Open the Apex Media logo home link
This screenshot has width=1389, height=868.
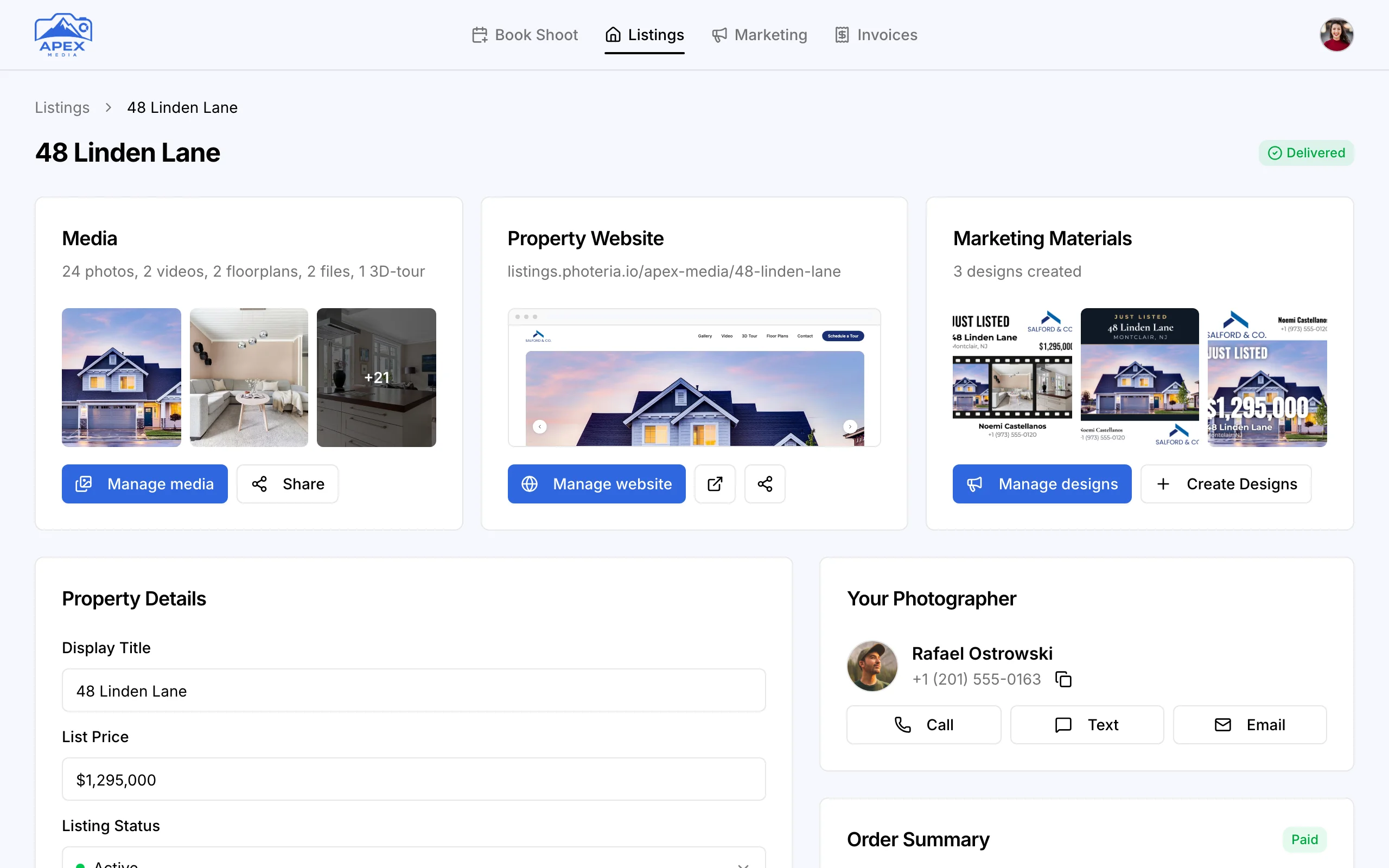click(63, 34)
